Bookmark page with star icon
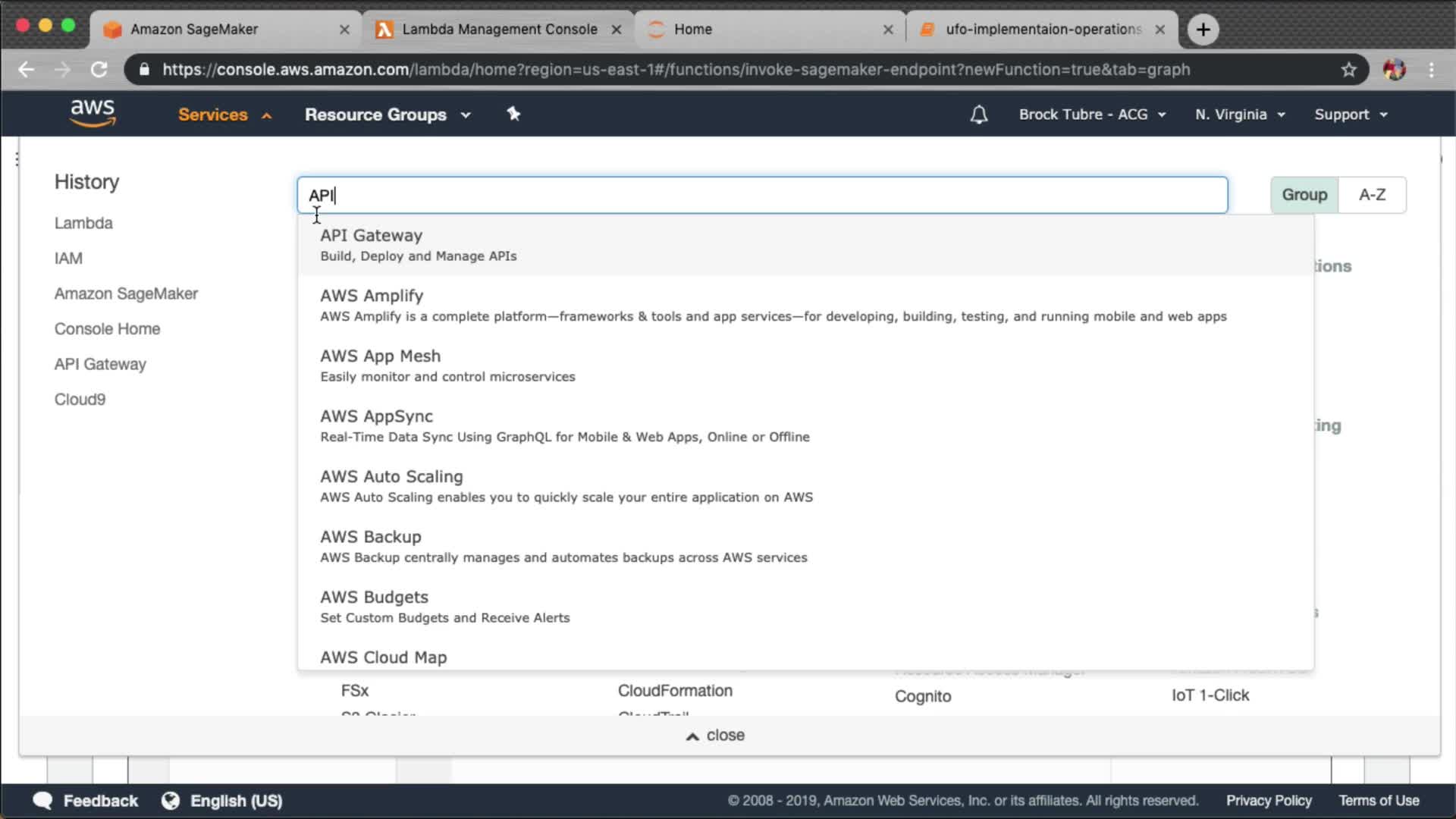 pos(1348,70)
